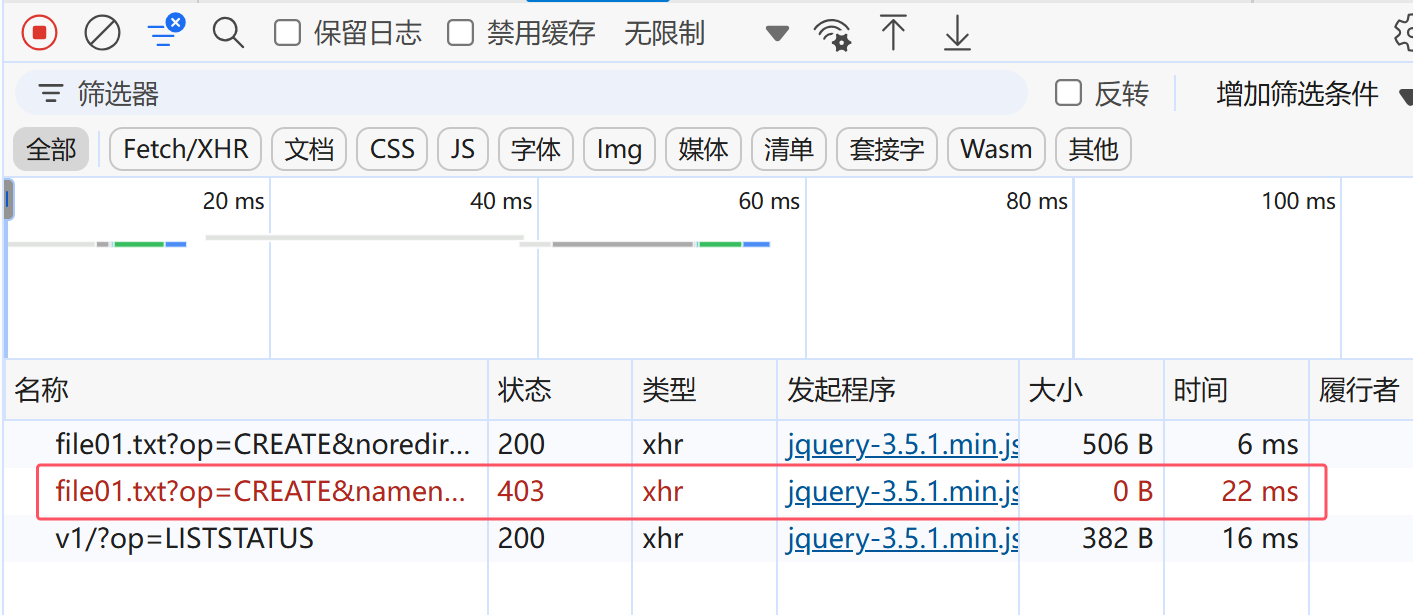Select failed file01.txt?op=CREATE&namen request
Image resolution: width=1413 pixels, height=615 pixels.
709,492
